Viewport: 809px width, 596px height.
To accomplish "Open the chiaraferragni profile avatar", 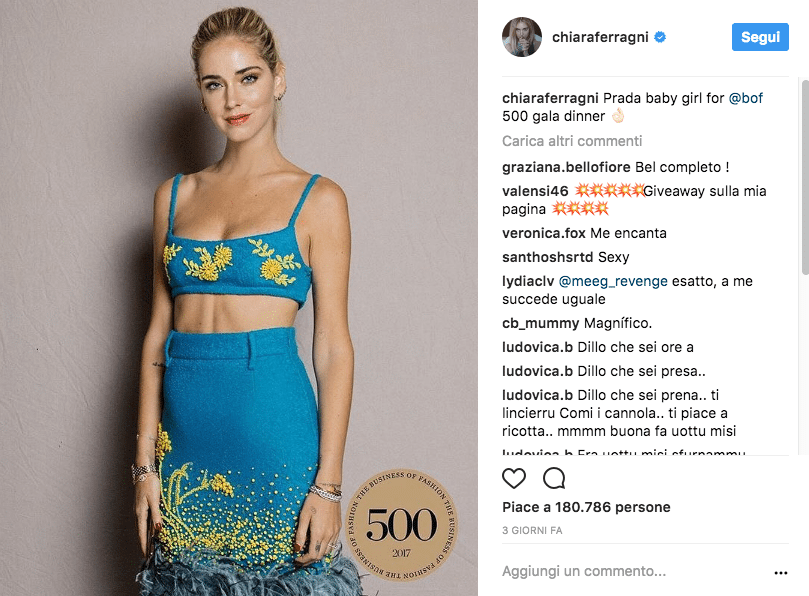I will tap(522, 37).
